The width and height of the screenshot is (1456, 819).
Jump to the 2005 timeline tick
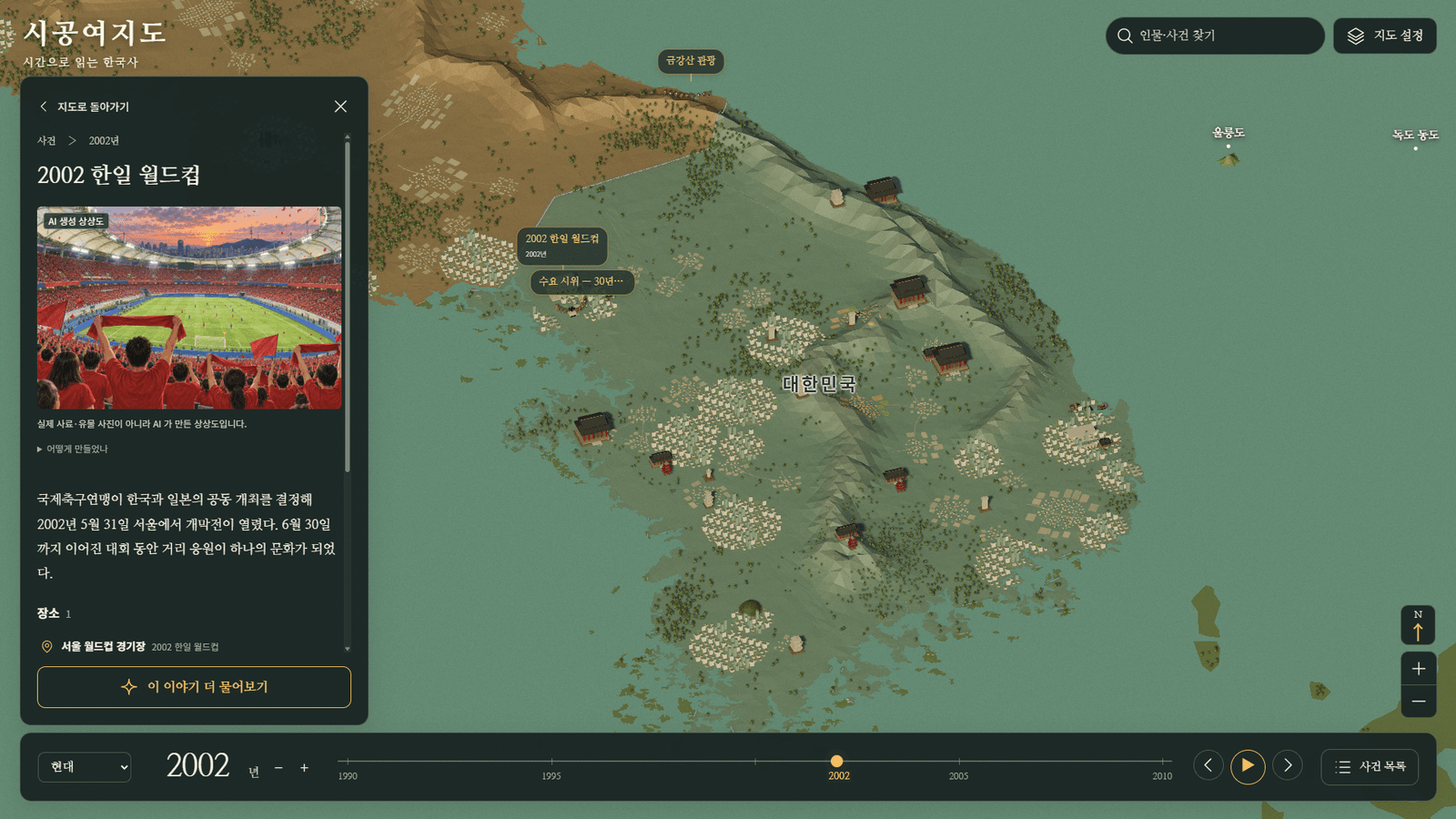click(958, 775)
